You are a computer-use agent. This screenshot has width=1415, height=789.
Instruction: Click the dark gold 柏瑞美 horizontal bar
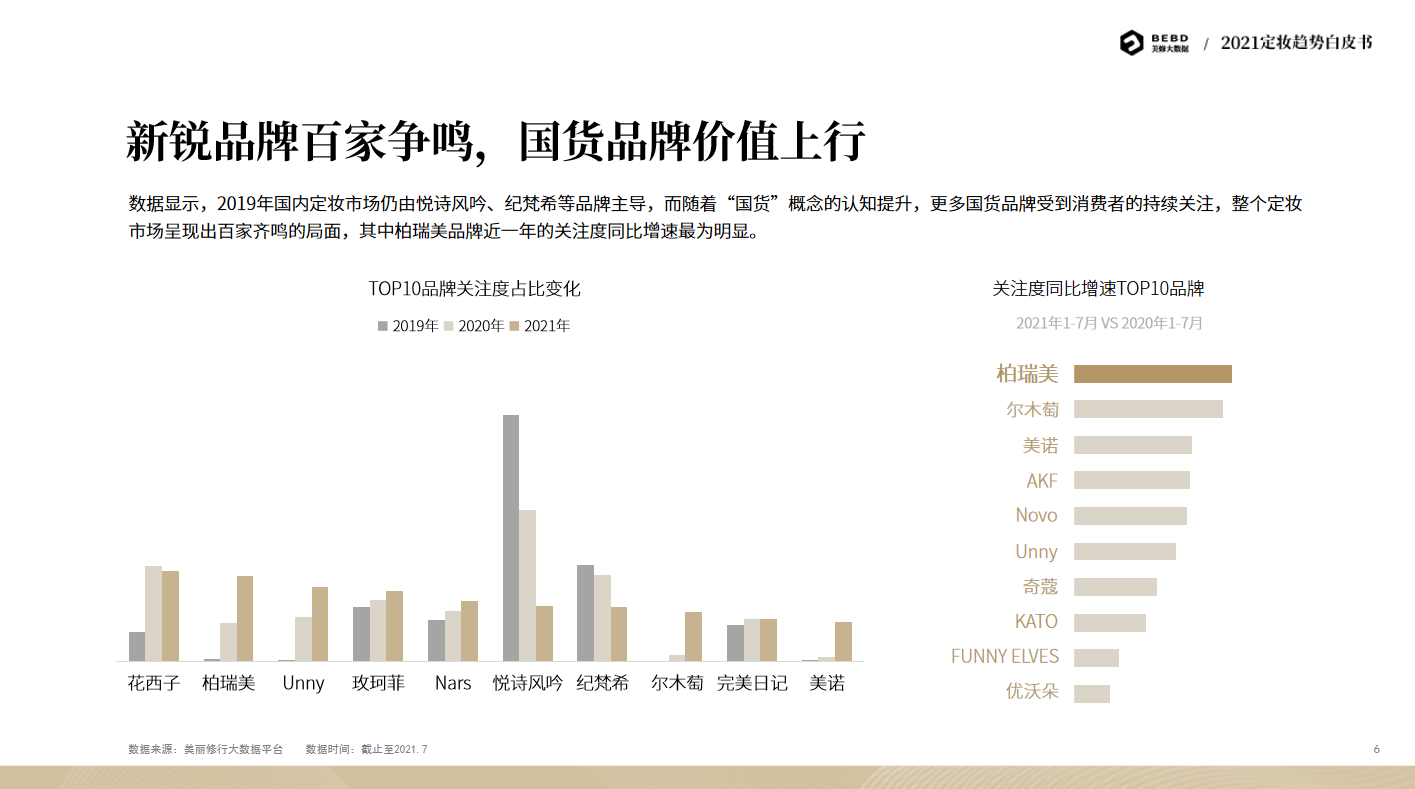[1153, 374]
